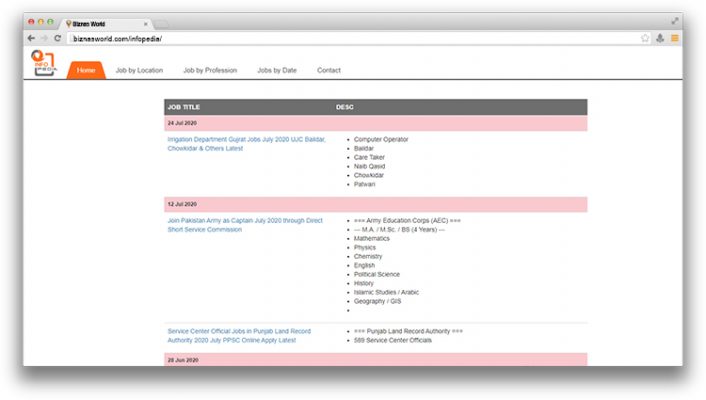Viewport: 706px width, 400px height.
Task: Select the Biznes World browser tab
Action: click(x=105, y=22)
